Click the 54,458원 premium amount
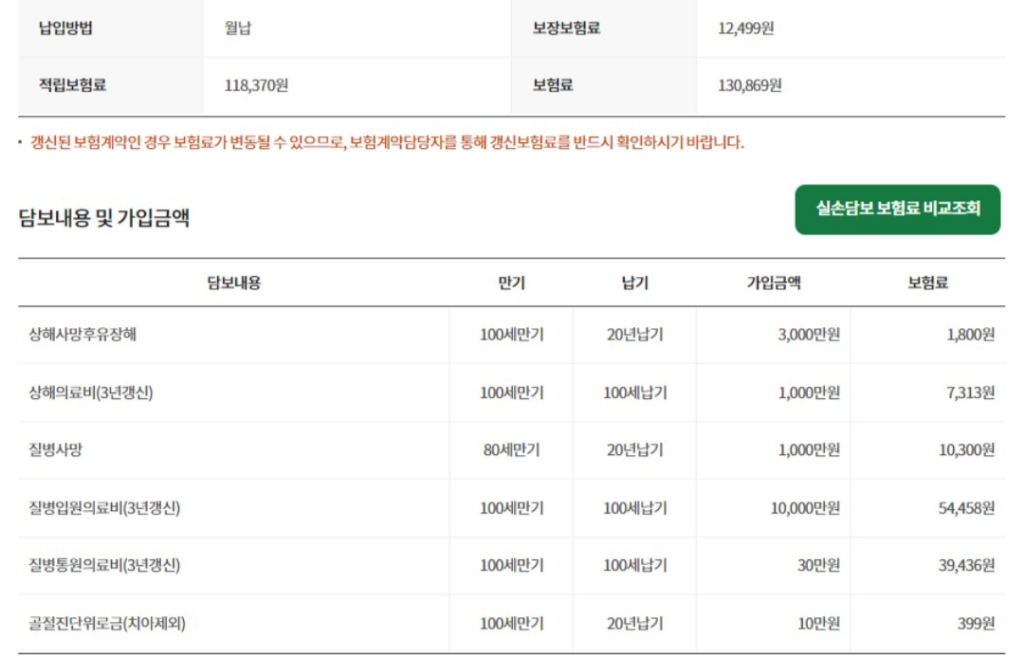The width and height of the screenshot is (1024, 655). 966,508
